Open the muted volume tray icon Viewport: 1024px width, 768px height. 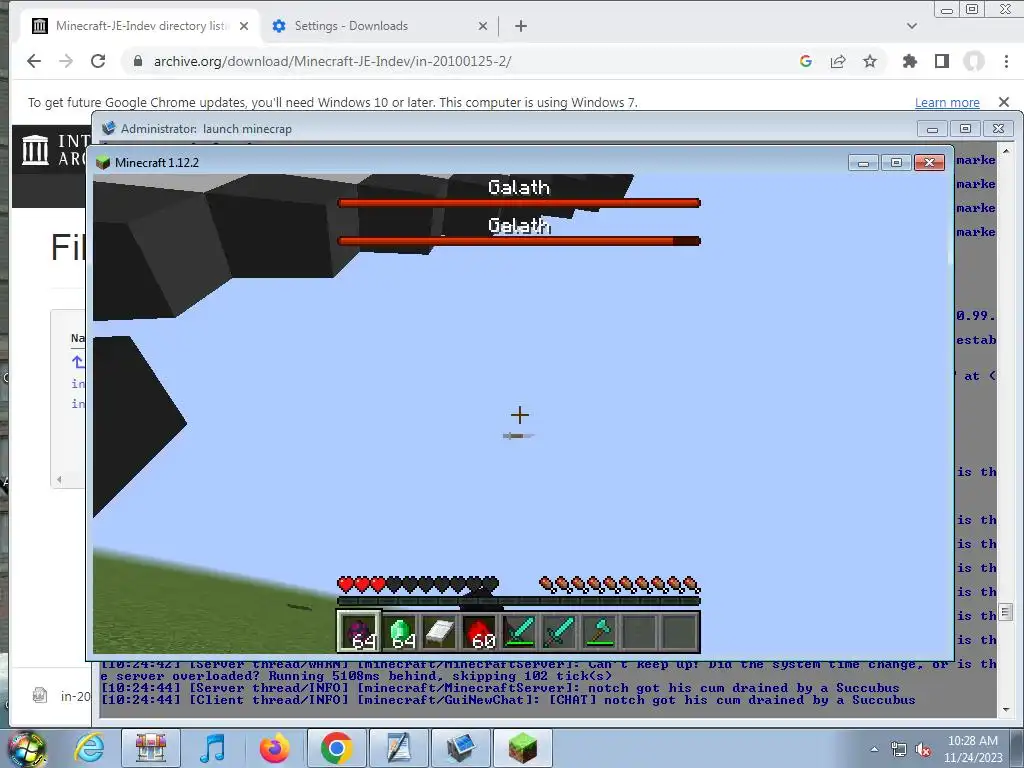coord(923,750)
